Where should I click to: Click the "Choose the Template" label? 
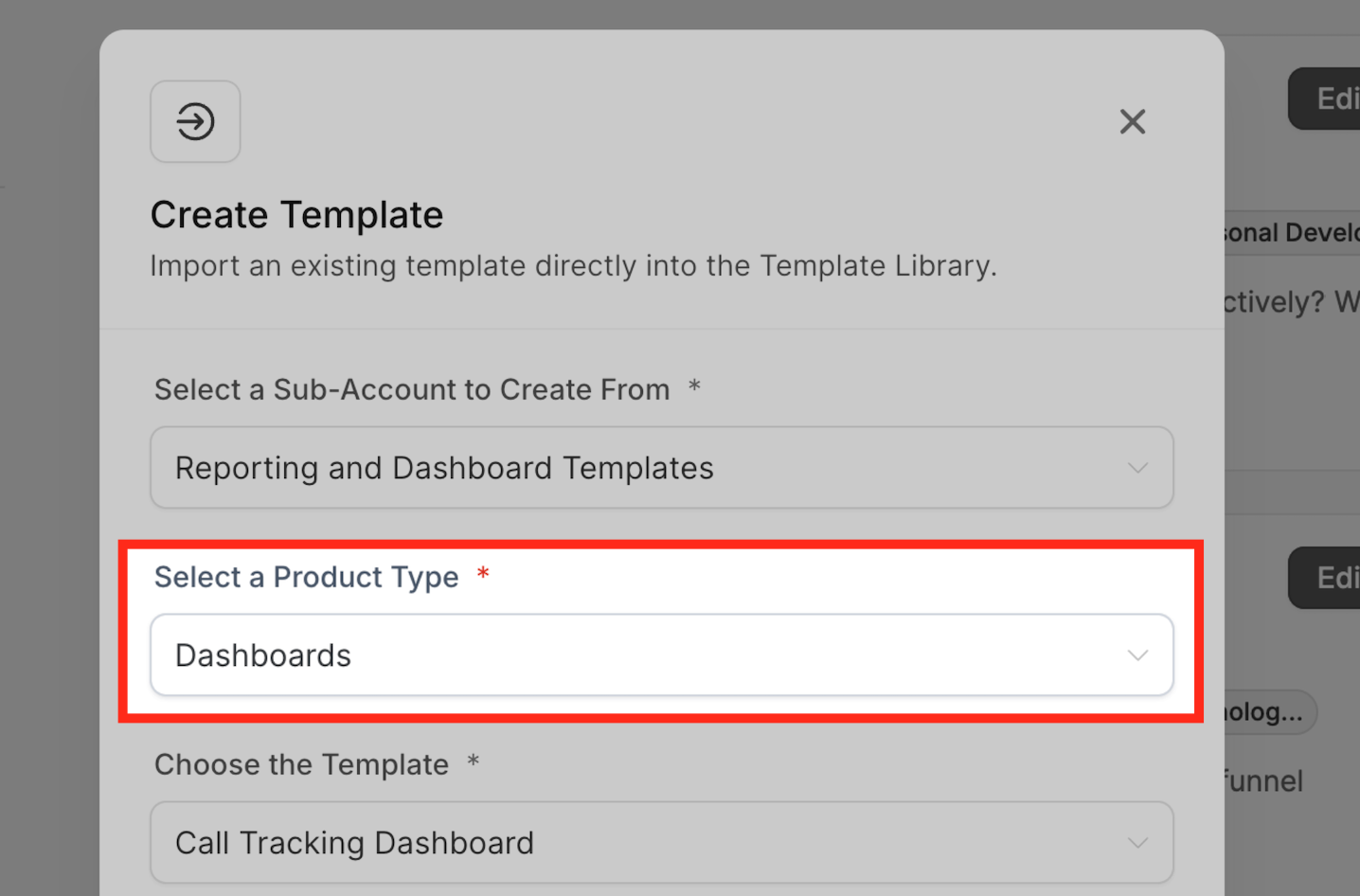point(301,764)
